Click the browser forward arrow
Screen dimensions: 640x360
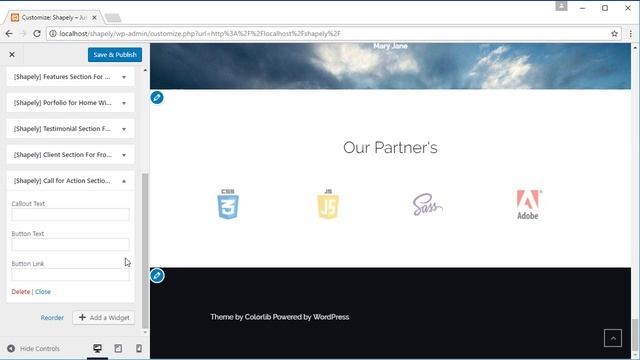(23, 33)
